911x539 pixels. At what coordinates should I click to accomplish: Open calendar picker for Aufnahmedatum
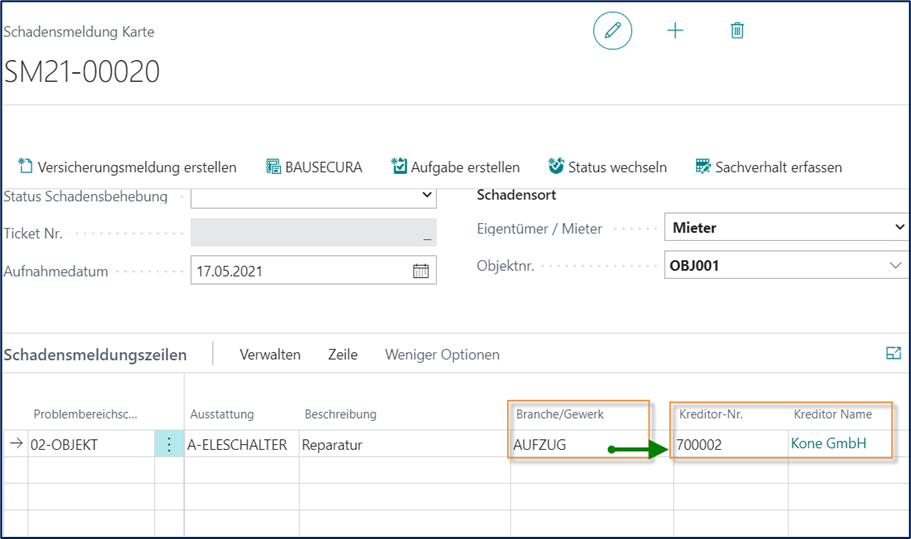coord(421,271)
